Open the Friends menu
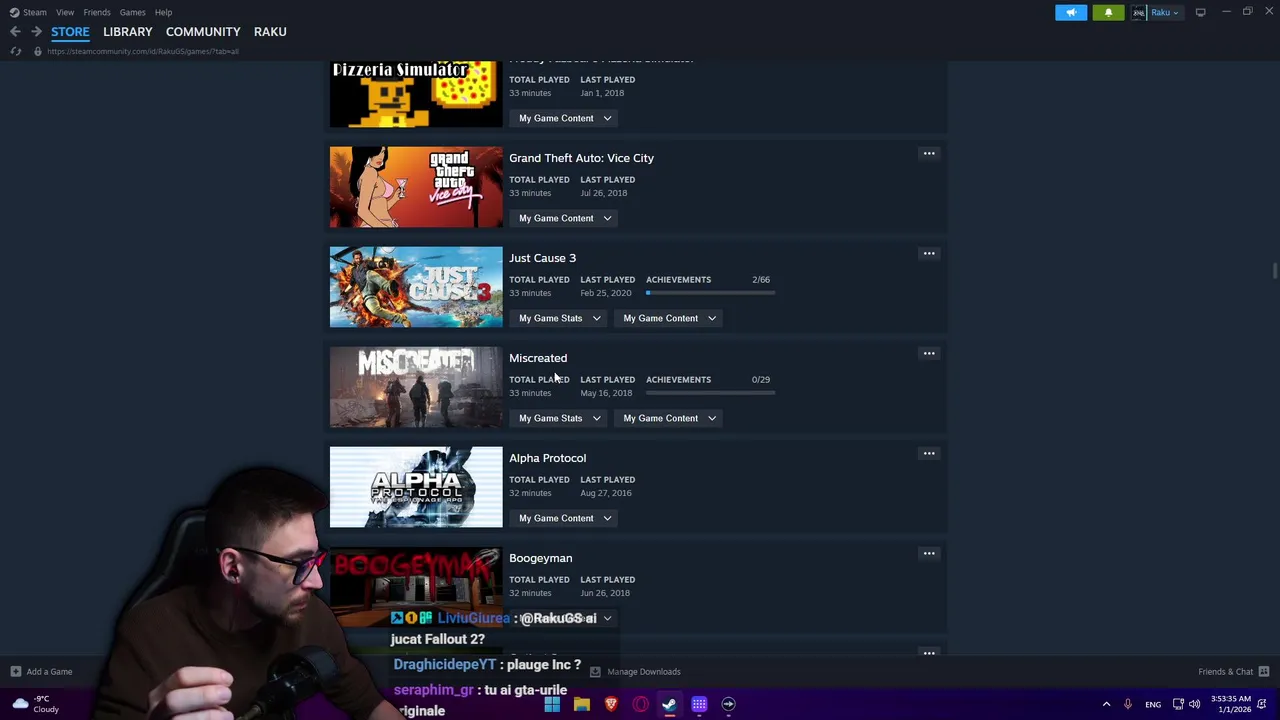The width and height of the screenshot is (1280, 720). point(97,12)
